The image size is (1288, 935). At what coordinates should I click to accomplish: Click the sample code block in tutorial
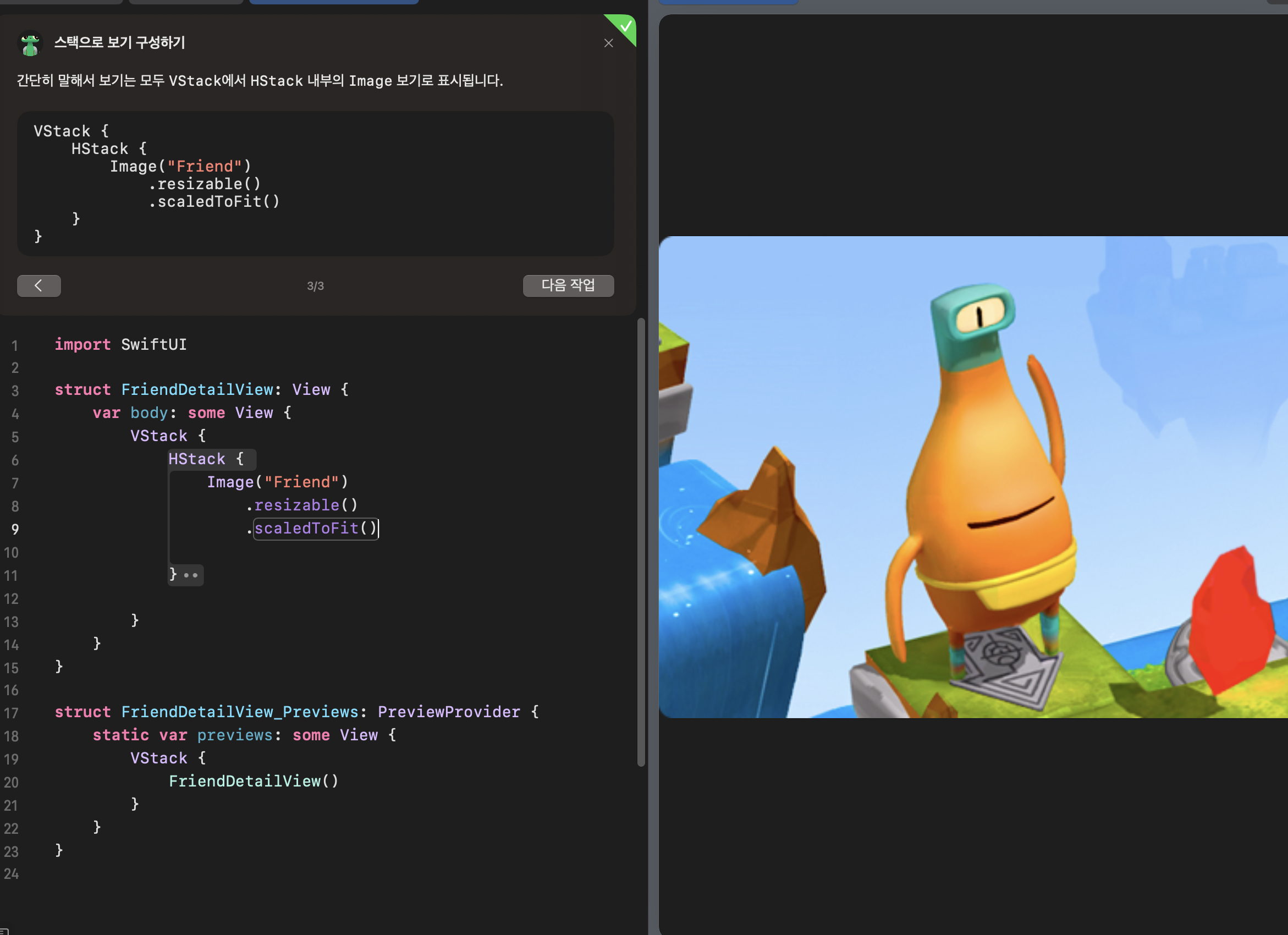315,183
